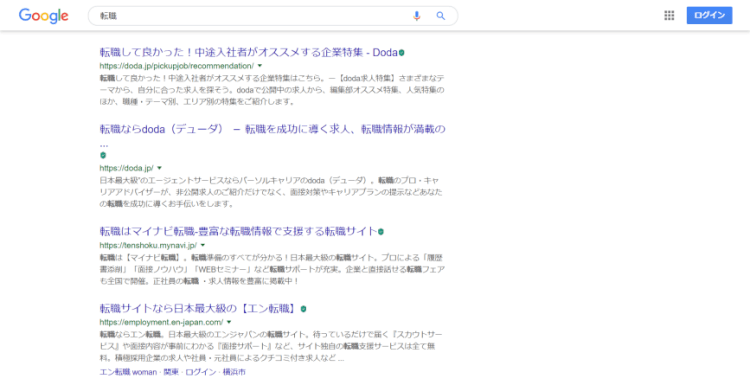Click the snippet starting 転職は【マイナビ転職】

pos(272,269)
